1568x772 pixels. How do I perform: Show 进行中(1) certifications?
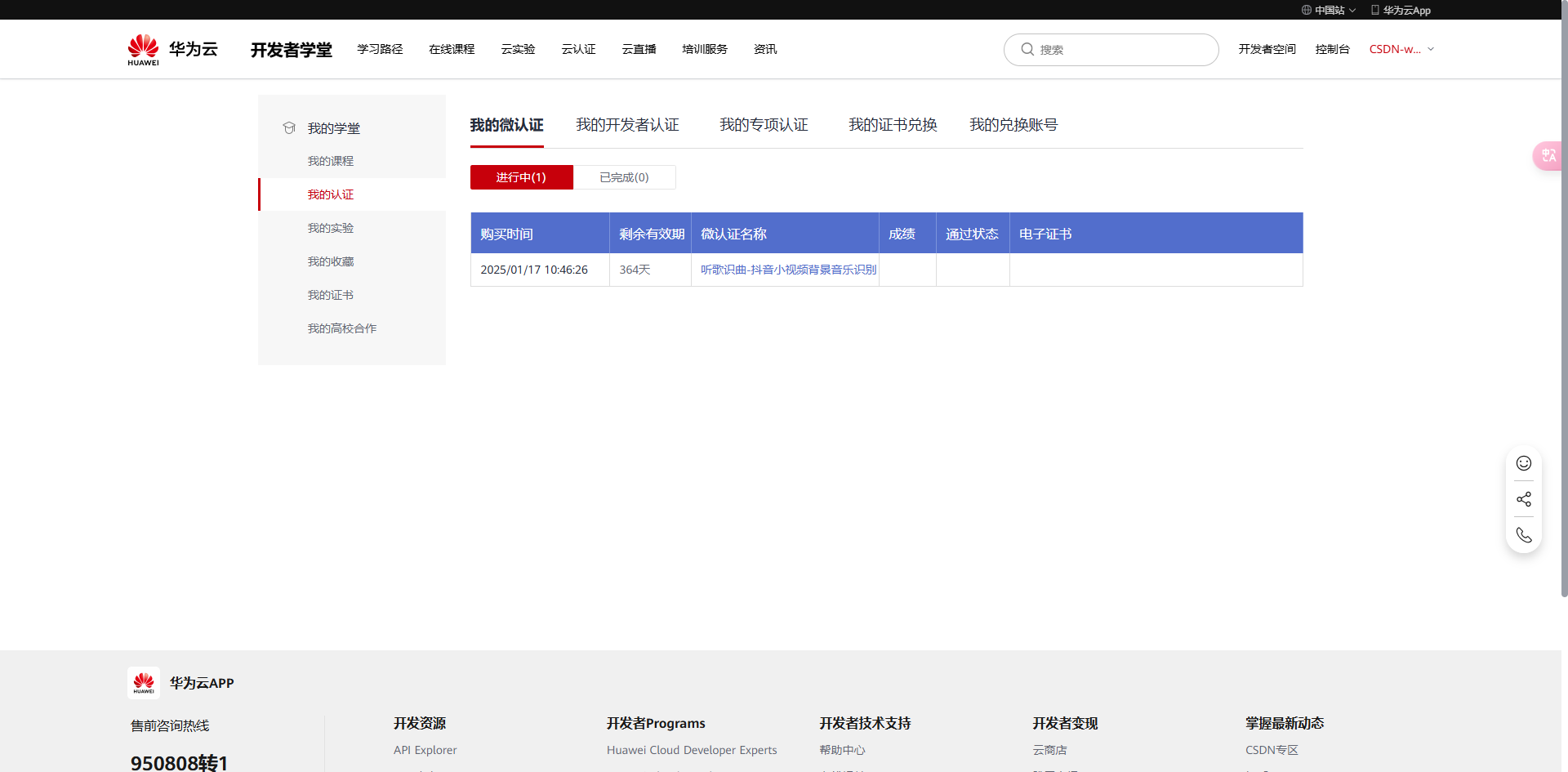pyautogui.click(x=521, y=177)
